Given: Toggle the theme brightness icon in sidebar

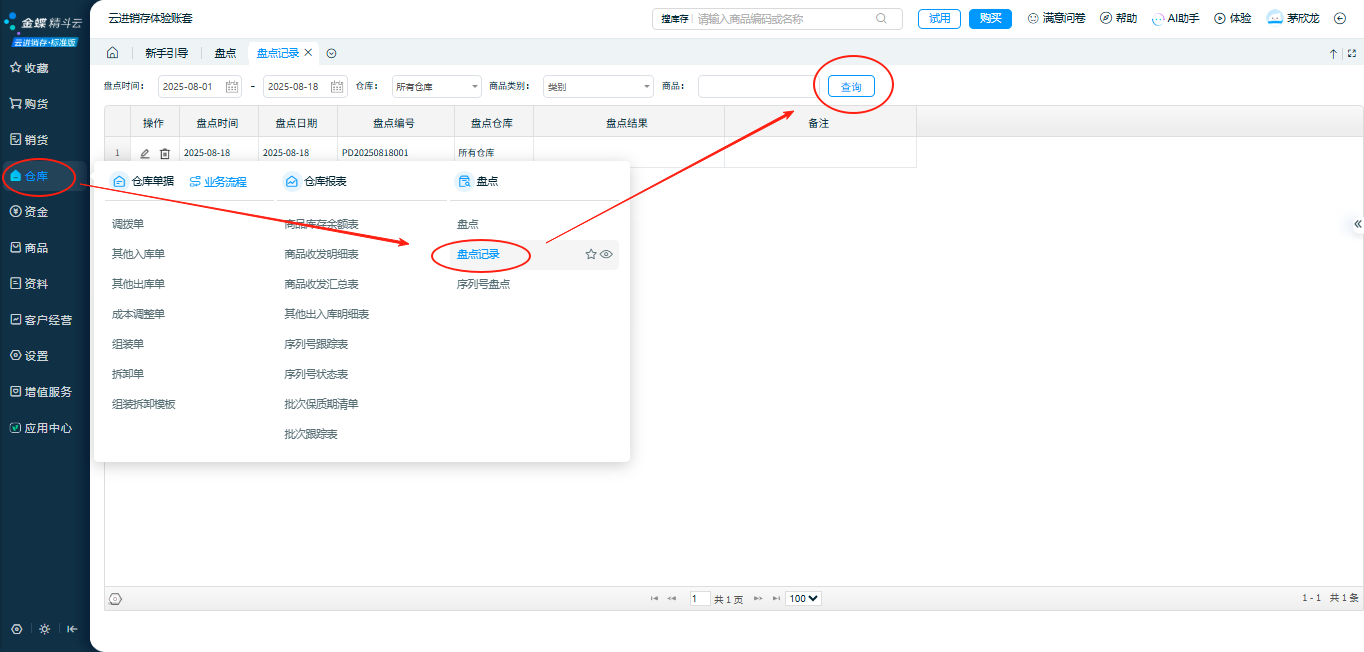Looking at the screenshot, I should [44, 629].
